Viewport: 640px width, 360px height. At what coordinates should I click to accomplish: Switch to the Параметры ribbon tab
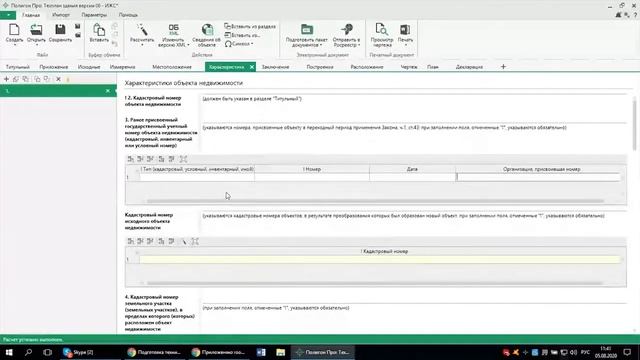tap(94, 15)
